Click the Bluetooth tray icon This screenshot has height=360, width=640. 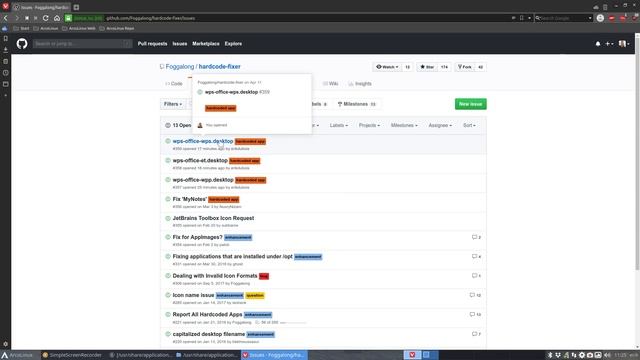tap(550, 355)
